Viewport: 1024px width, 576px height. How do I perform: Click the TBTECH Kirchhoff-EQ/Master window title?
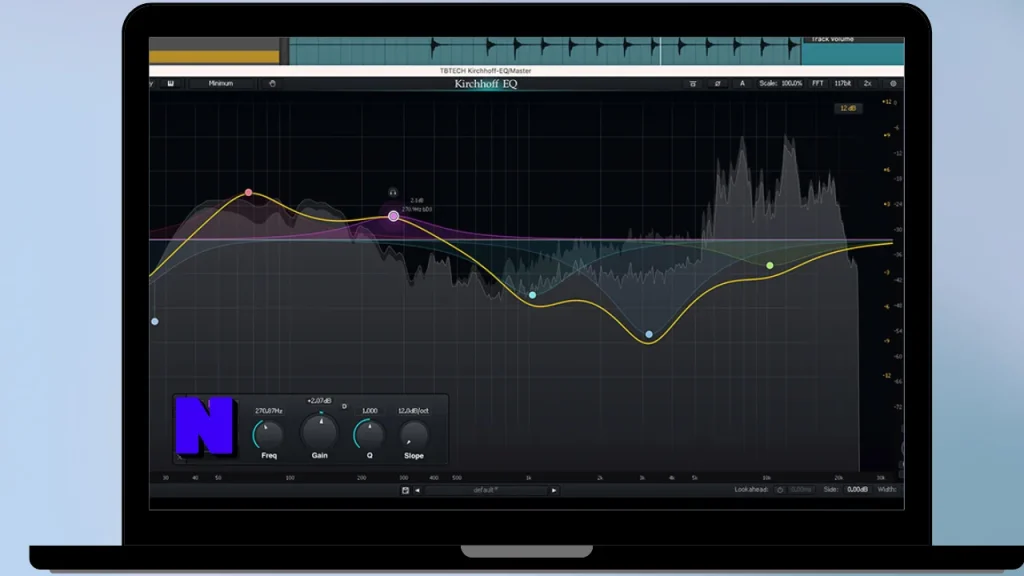tap(485, 71)
